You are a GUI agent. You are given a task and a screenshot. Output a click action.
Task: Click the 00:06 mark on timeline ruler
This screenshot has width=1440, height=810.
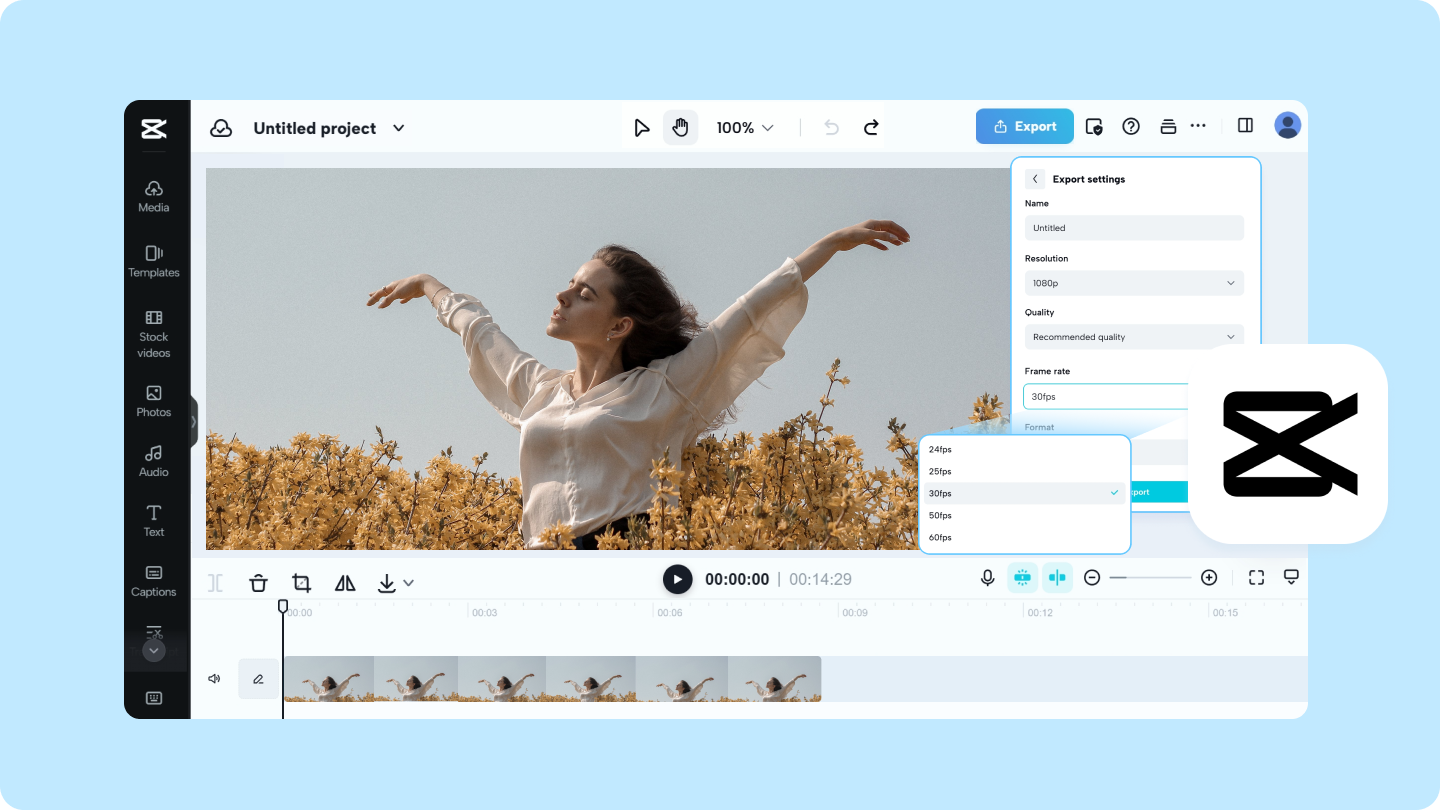point(670,612)
